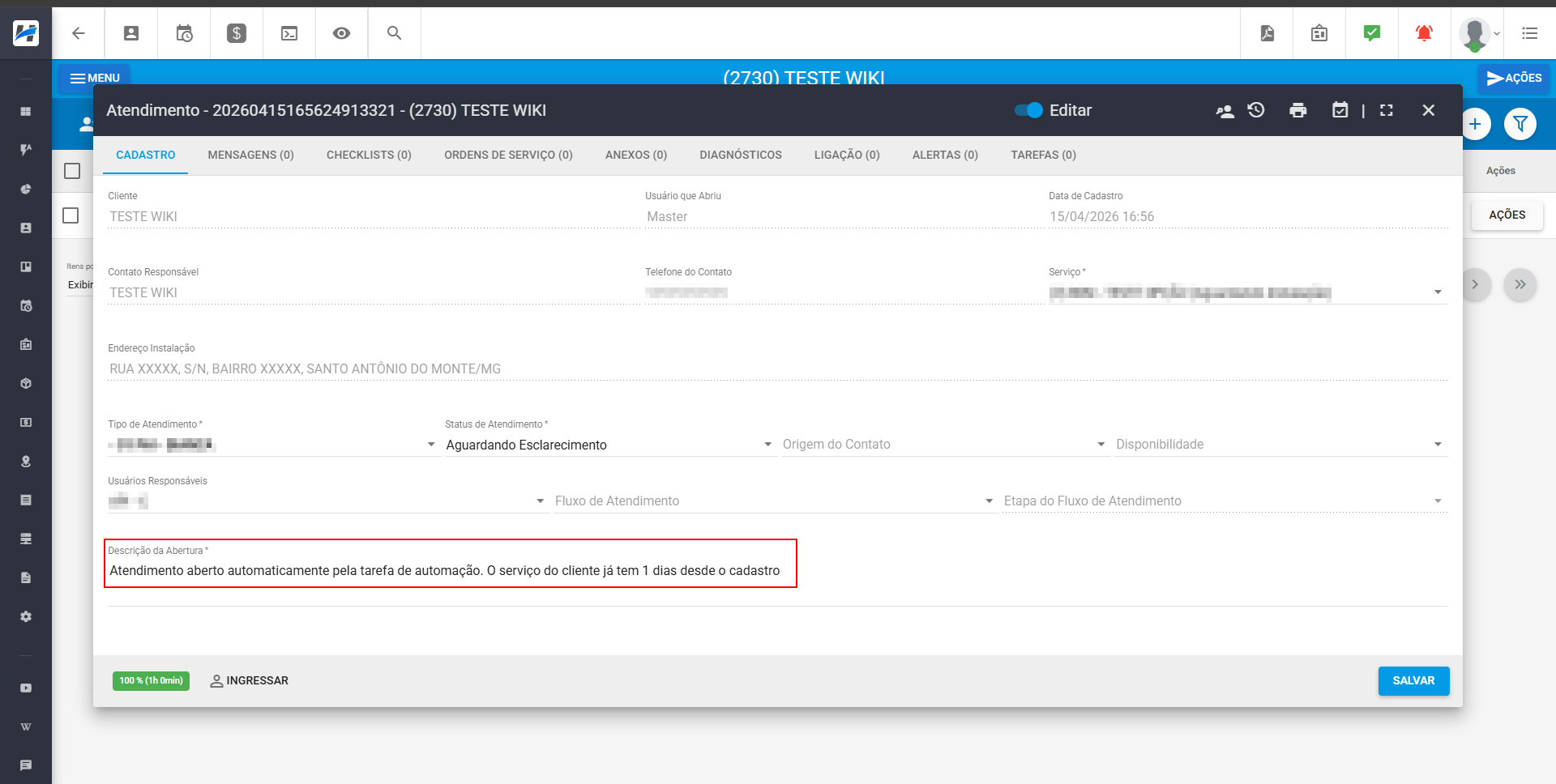Viewport: 1556px width, 784px height.
Task: Open the Status de Atendimento dropdown
Action: pyautogui.click(x=610, y=445)
